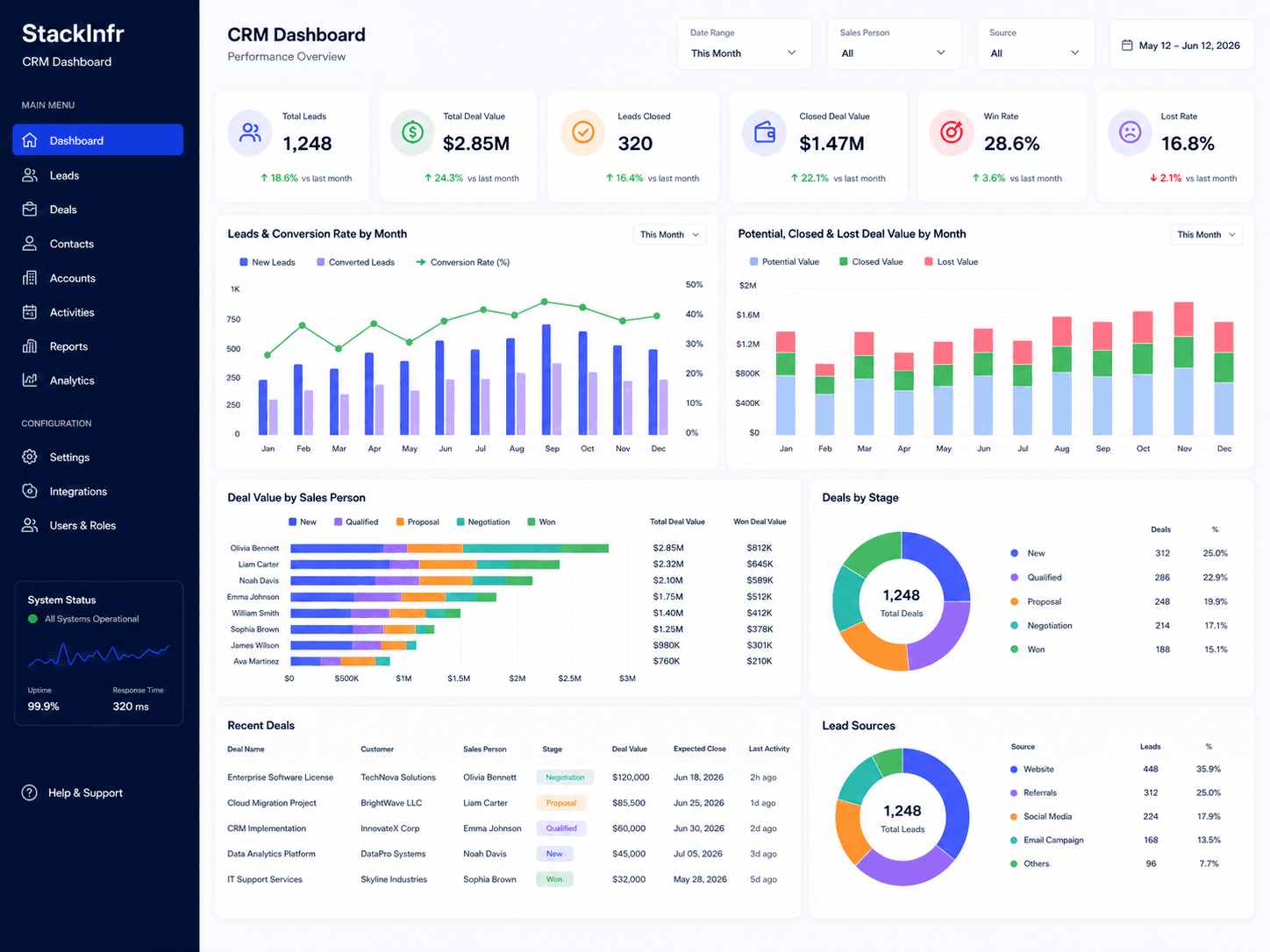Image resolution: width=1270 pixels, height=952 pixels.
Task: Click the Deals by Stage donut chart center
Action: pos(902,601)
